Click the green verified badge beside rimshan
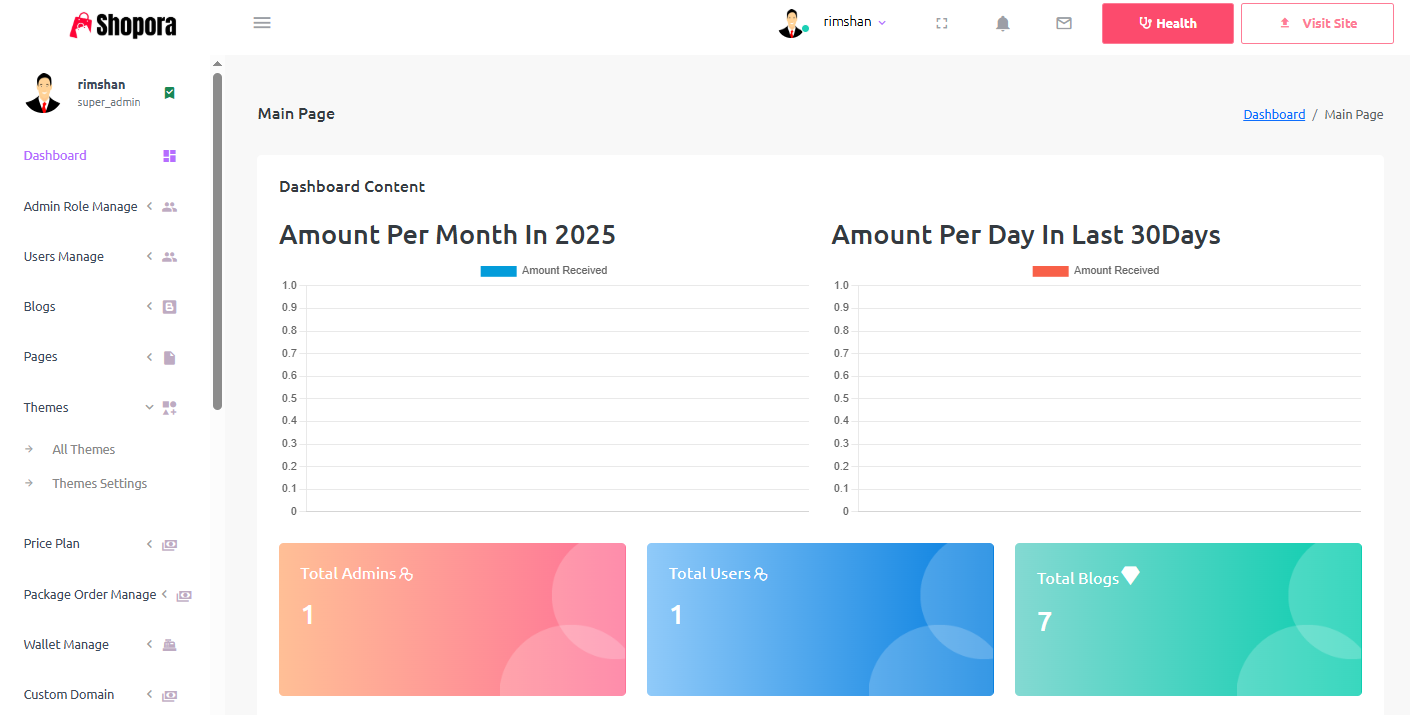Image resolution: width=1410 pixels, height=715 pixels. point(170,93)
